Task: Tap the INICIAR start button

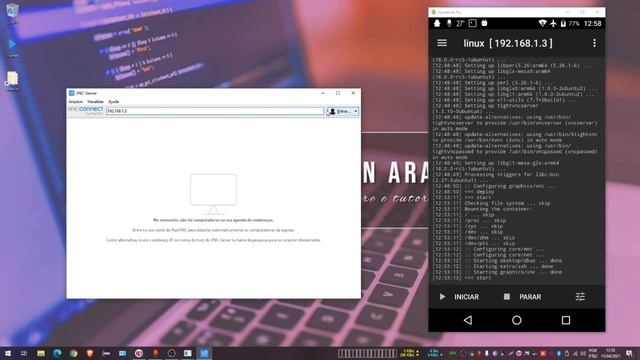Action: click(x=459, y=297)
